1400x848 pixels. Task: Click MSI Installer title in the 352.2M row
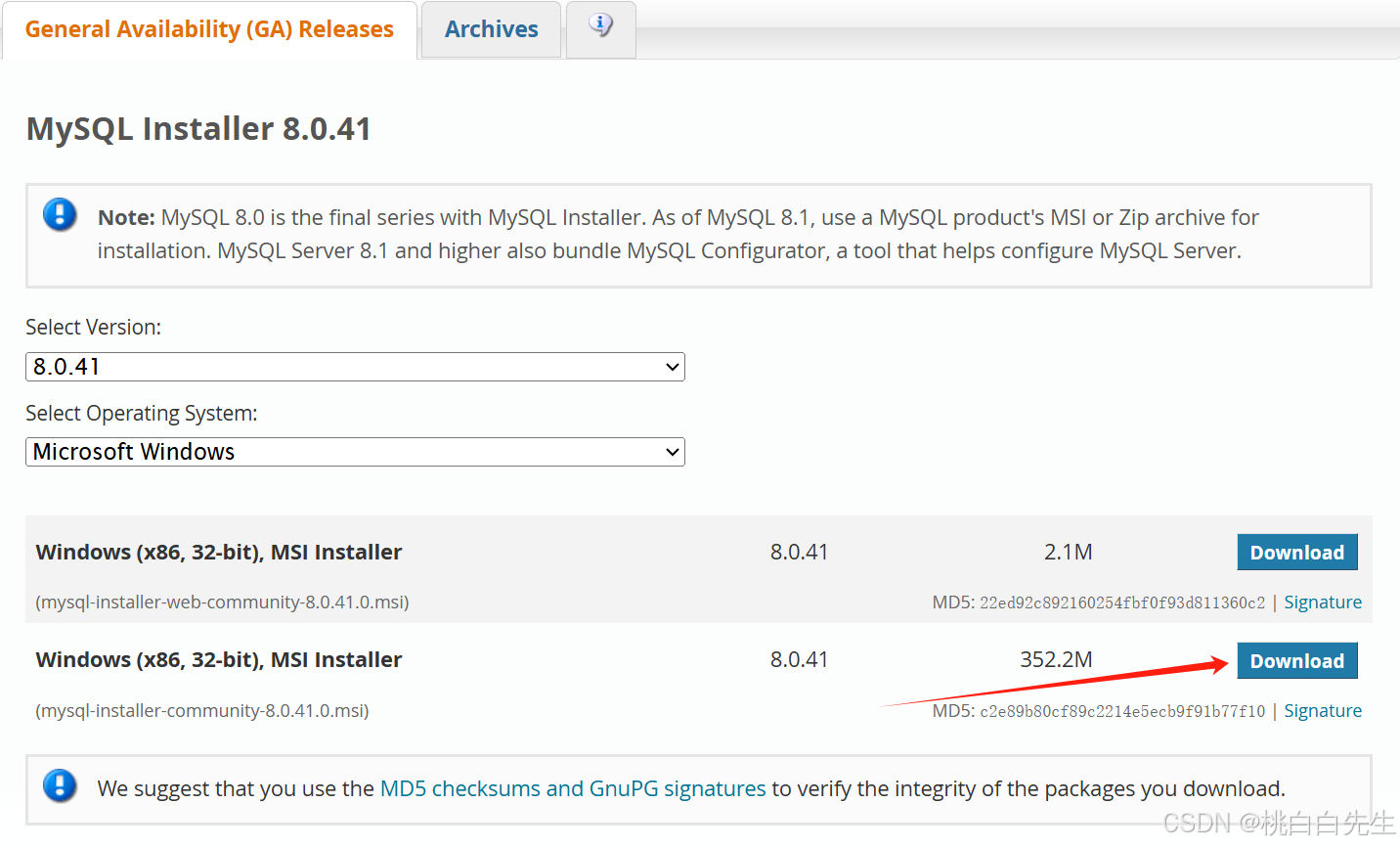pos(219,660)
